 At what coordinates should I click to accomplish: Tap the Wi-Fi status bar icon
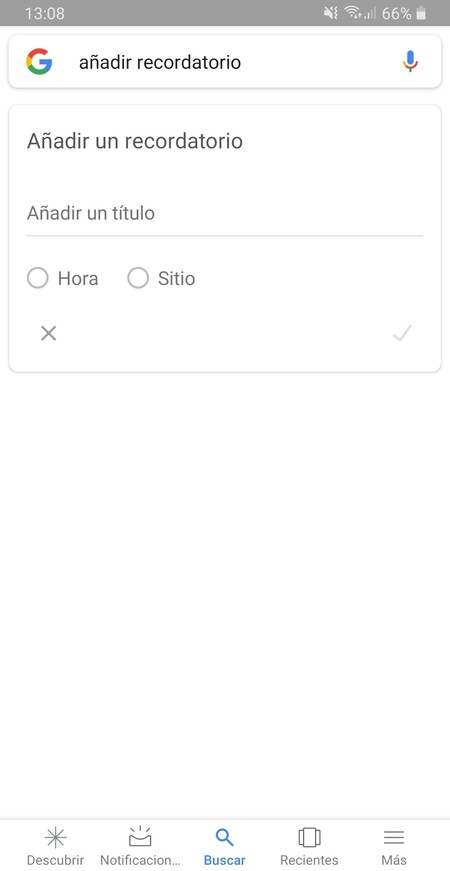click(352, 13)
